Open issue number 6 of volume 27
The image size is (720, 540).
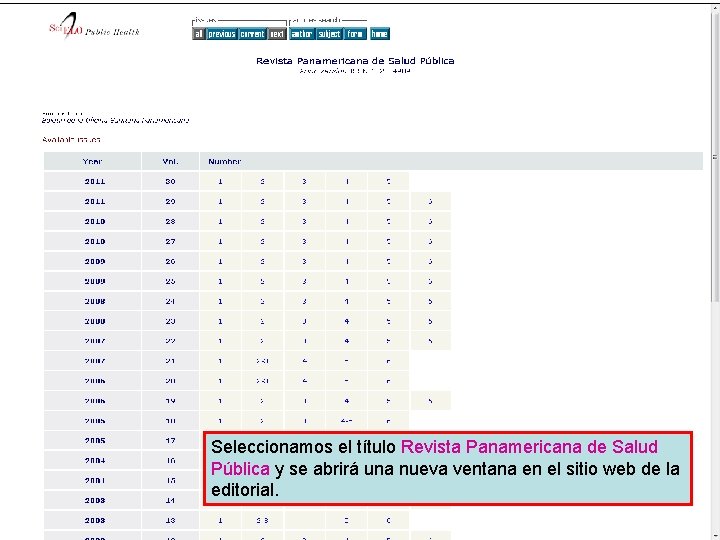(430, 242)
